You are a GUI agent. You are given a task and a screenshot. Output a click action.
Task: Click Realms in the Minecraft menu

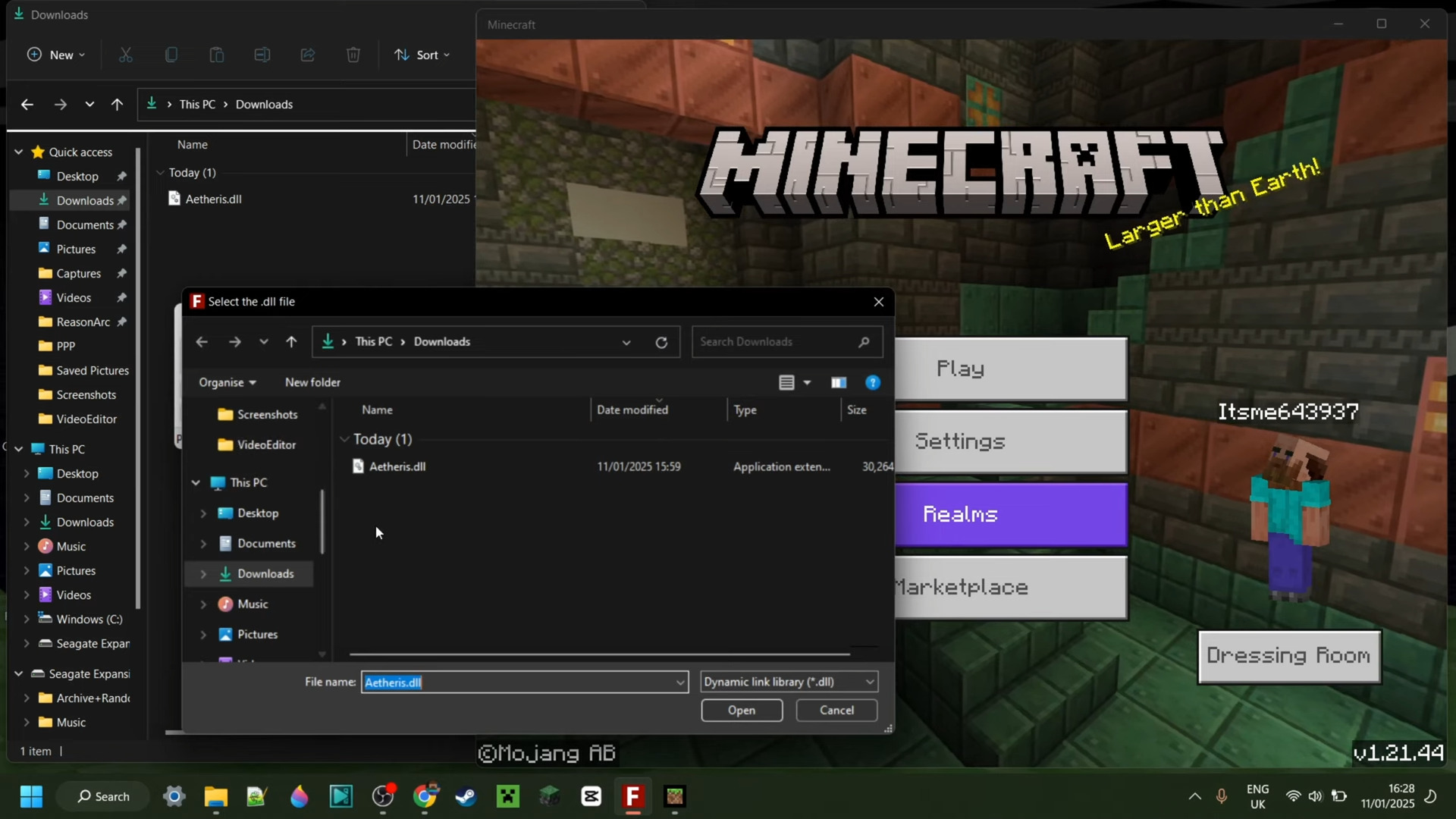[1011, 514]
